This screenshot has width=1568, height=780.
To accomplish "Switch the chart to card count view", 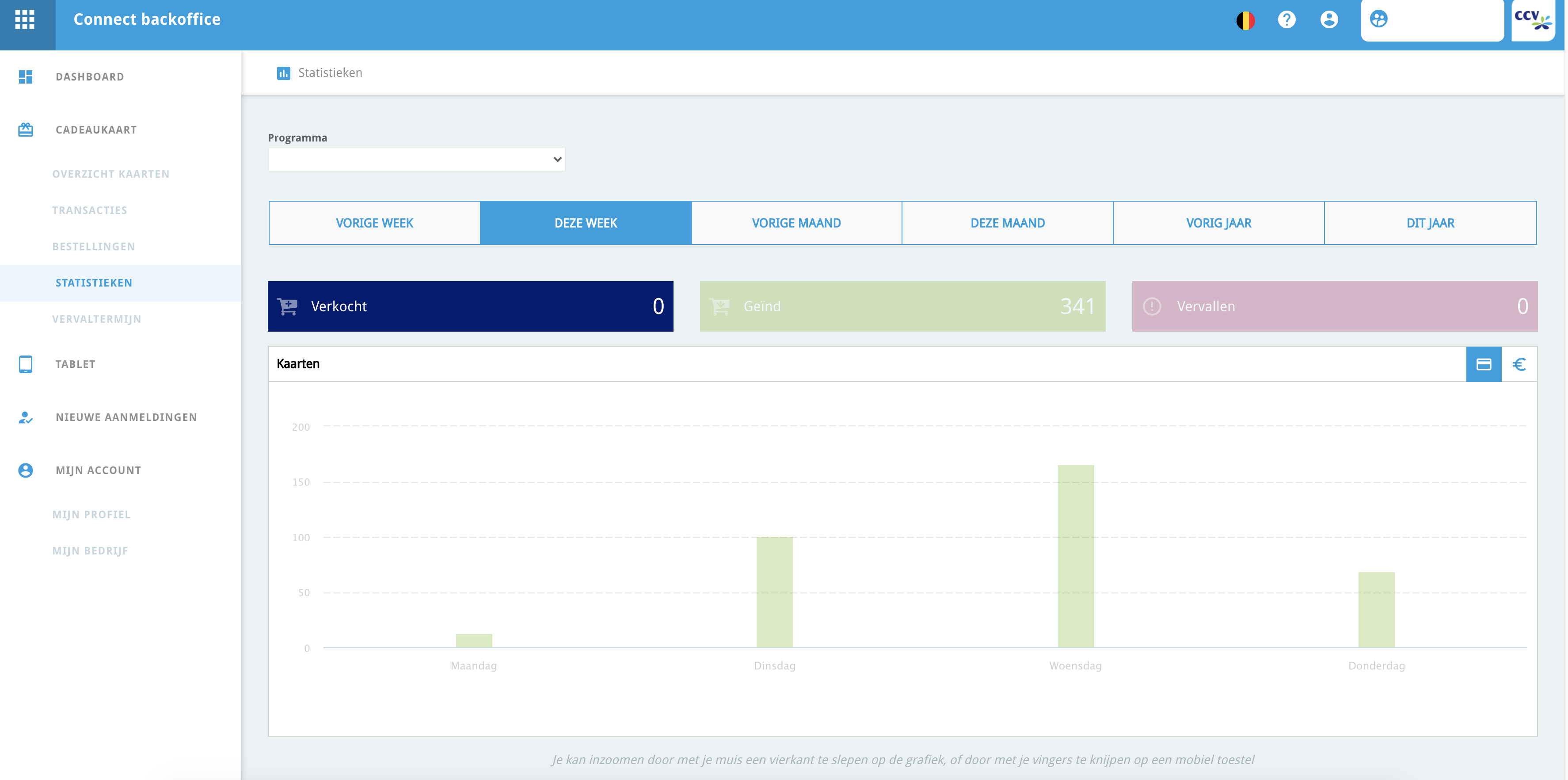I will tap(1484, 364).
